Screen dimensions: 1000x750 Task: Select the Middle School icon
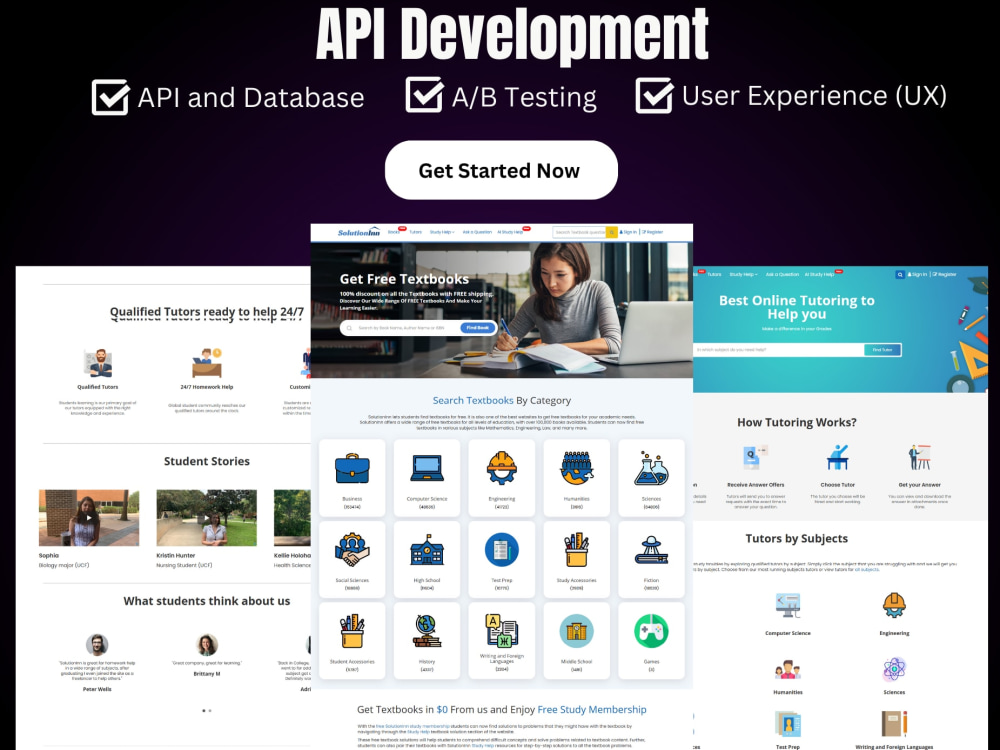click(x=577, y=631)
